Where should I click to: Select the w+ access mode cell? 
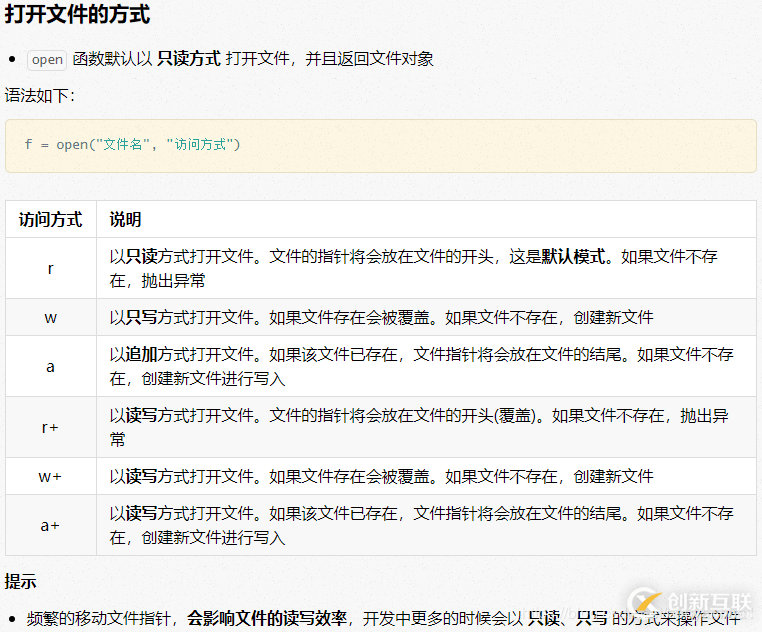coord(51,476)
